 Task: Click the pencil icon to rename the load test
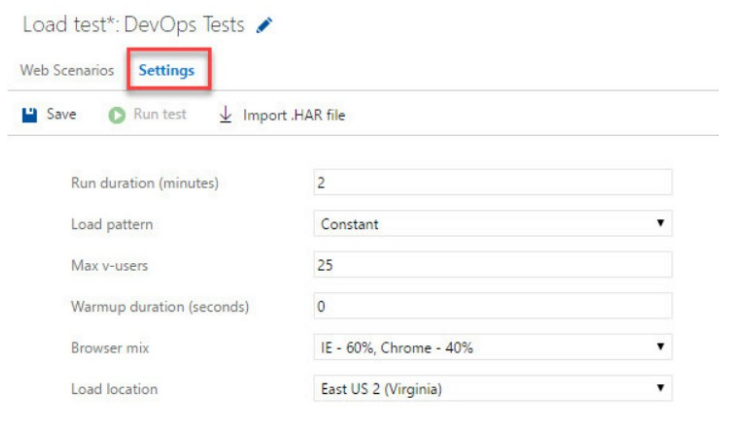(264, 25)
